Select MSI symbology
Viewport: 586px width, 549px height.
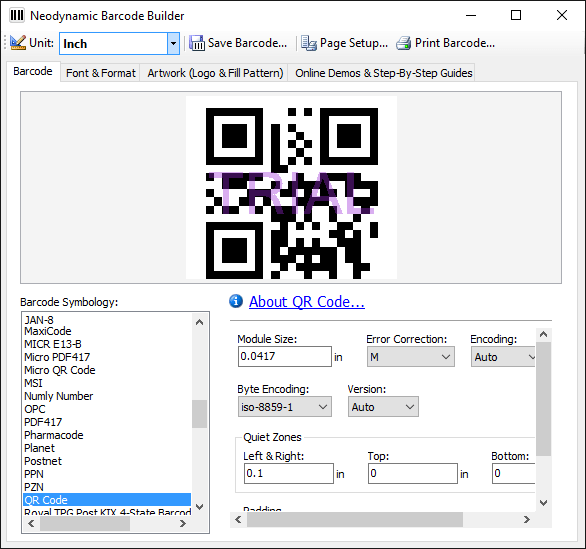pyautogui.click(x=107, y=383)
